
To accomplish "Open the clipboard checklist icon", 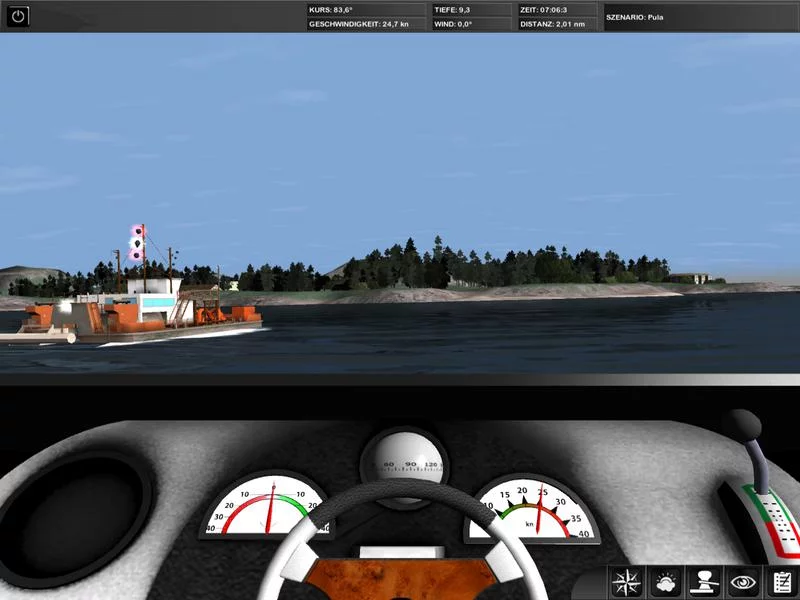I will tap(783, 582).
